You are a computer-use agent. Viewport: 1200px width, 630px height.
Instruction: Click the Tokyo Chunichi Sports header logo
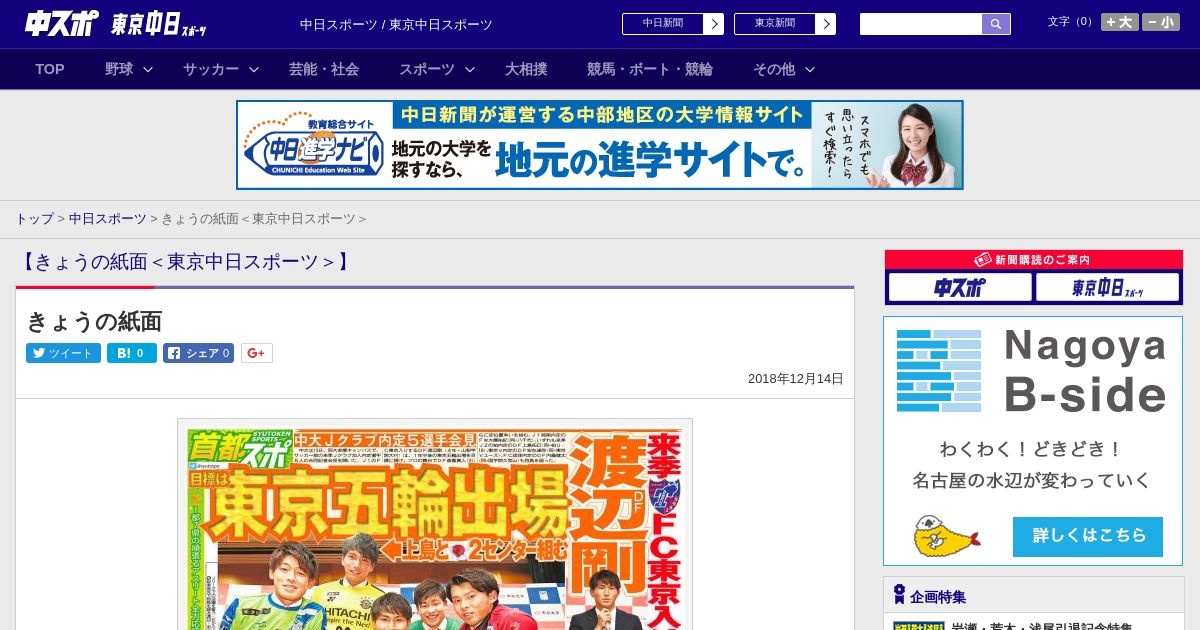tap(159, 24)
